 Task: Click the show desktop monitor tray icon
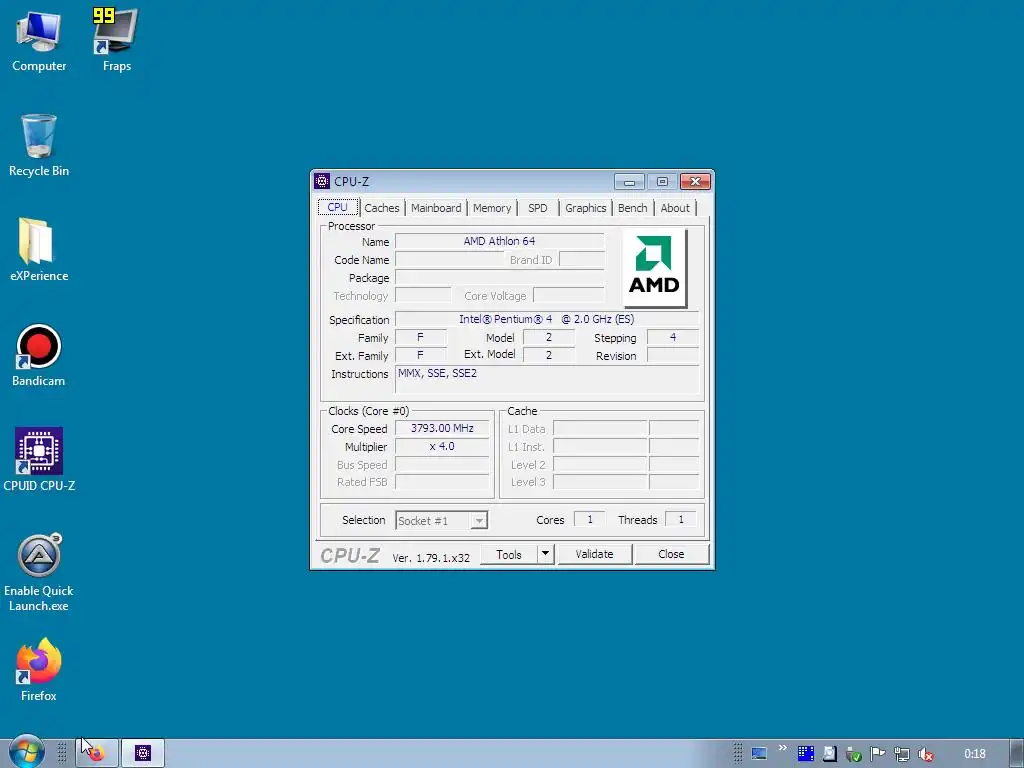[x=758, y=754]
